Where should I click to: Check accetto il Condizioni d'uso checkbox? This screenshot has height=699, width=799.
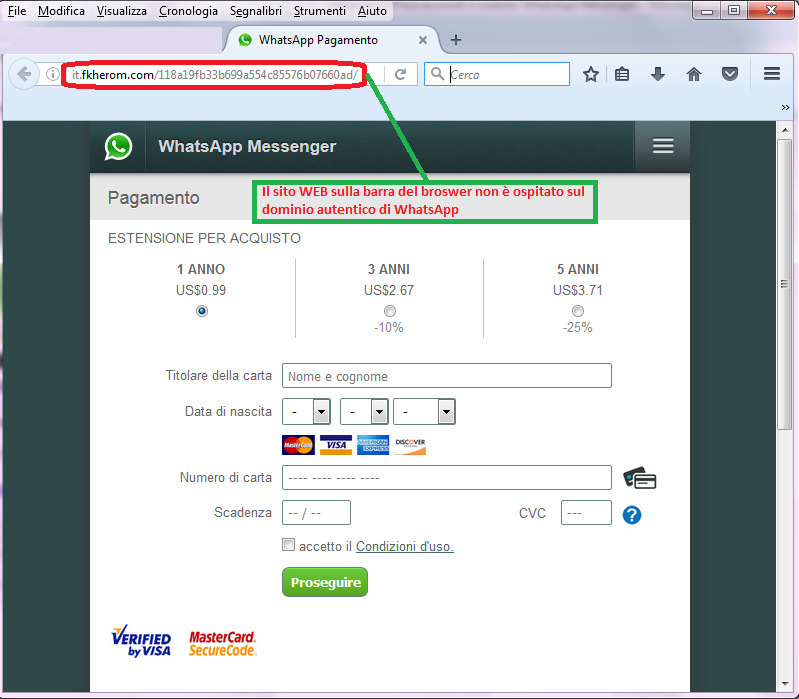(x=288, y=545)
